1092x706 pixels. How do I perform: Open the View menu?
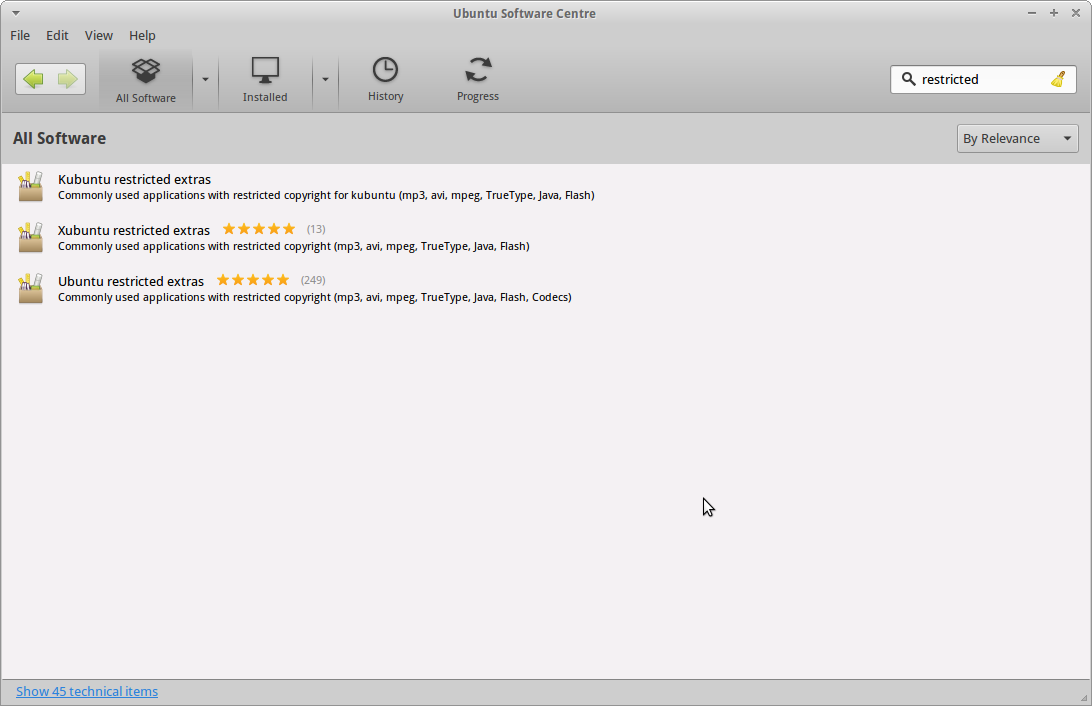click(99, 36)
